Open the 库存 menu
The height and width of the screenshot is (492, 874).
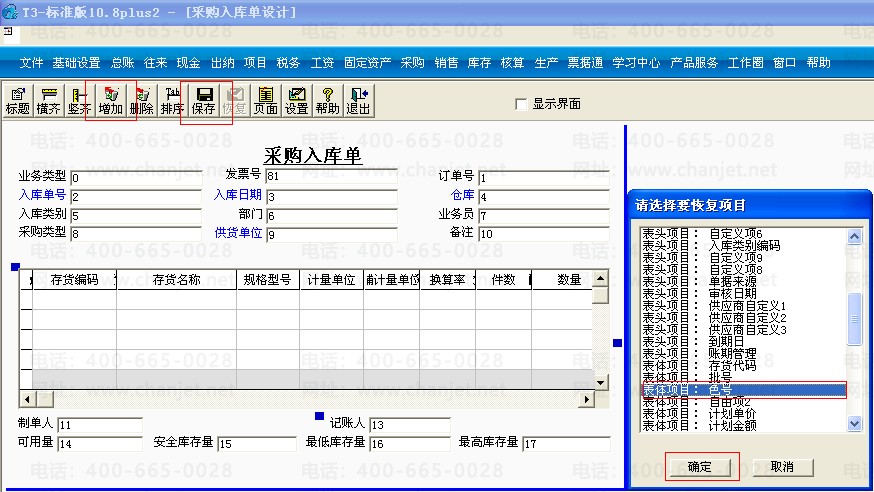479,63
